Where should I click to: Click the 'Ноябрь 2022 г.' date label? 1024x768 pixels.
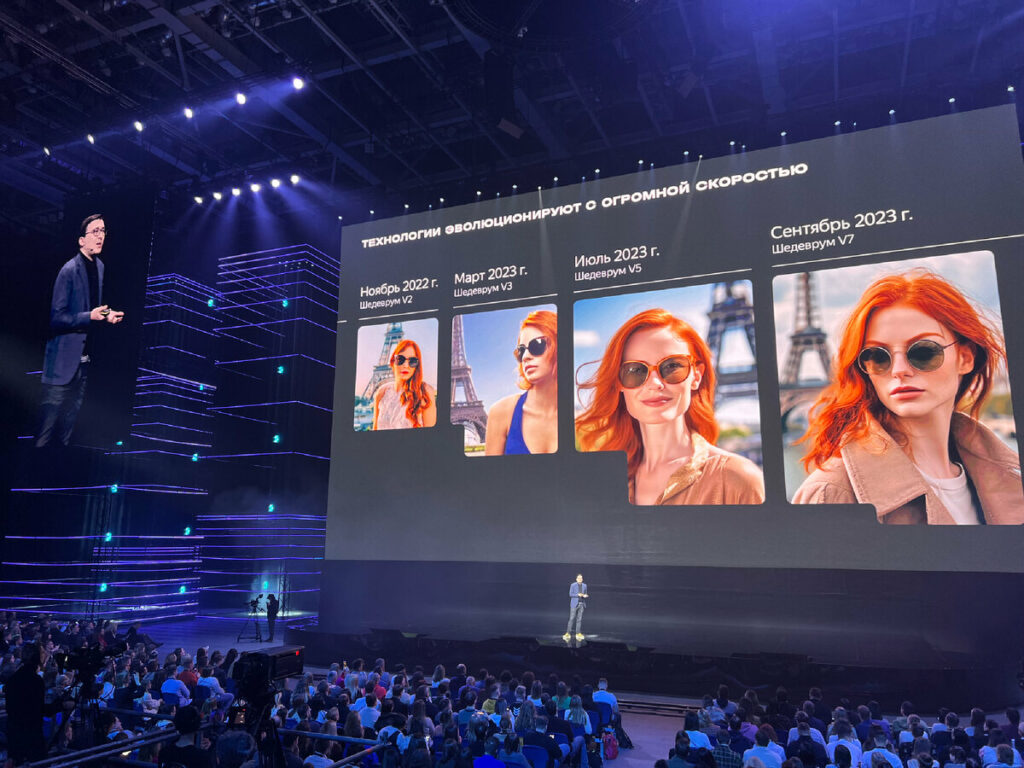pos(399,287)
